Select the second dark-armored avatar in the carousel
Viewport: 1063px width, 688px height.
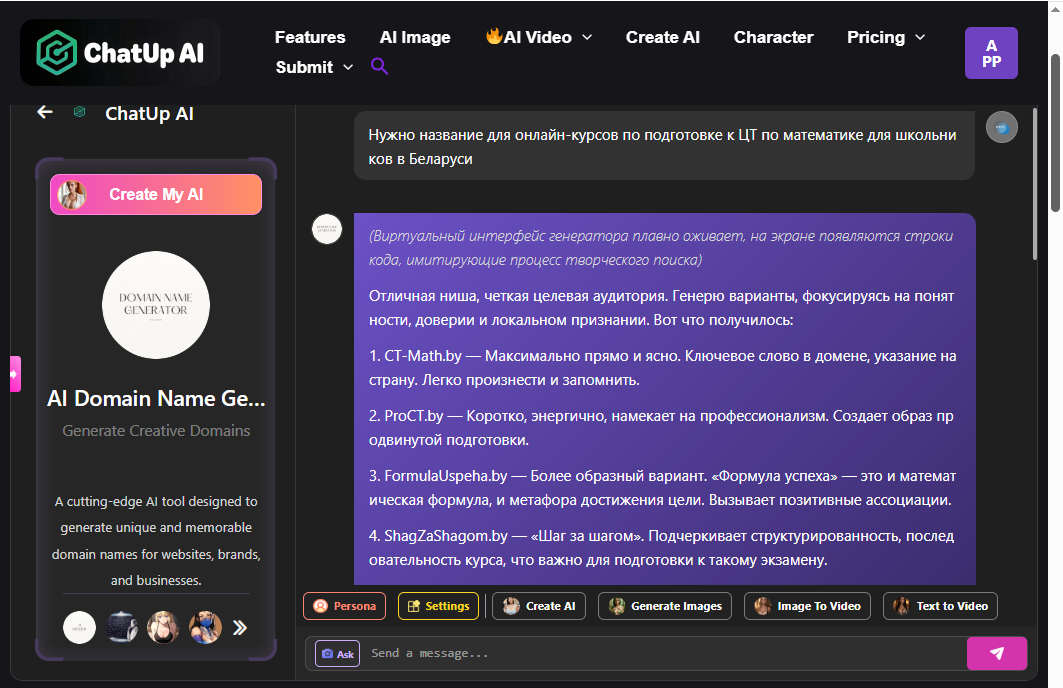click(x=121, y=627)
